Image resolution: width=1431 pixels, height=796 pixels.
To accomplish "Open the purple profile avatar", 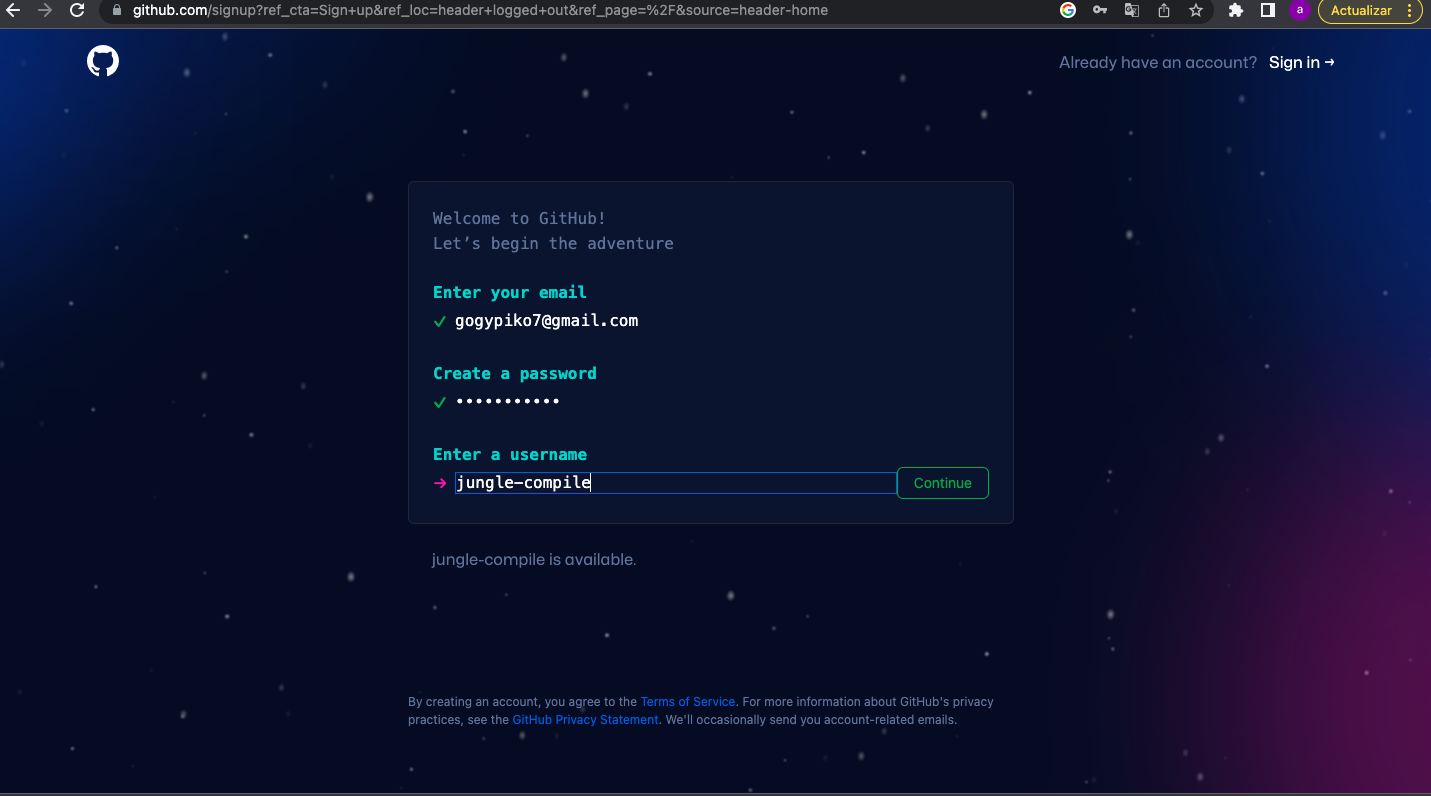I will point(1300,10).
